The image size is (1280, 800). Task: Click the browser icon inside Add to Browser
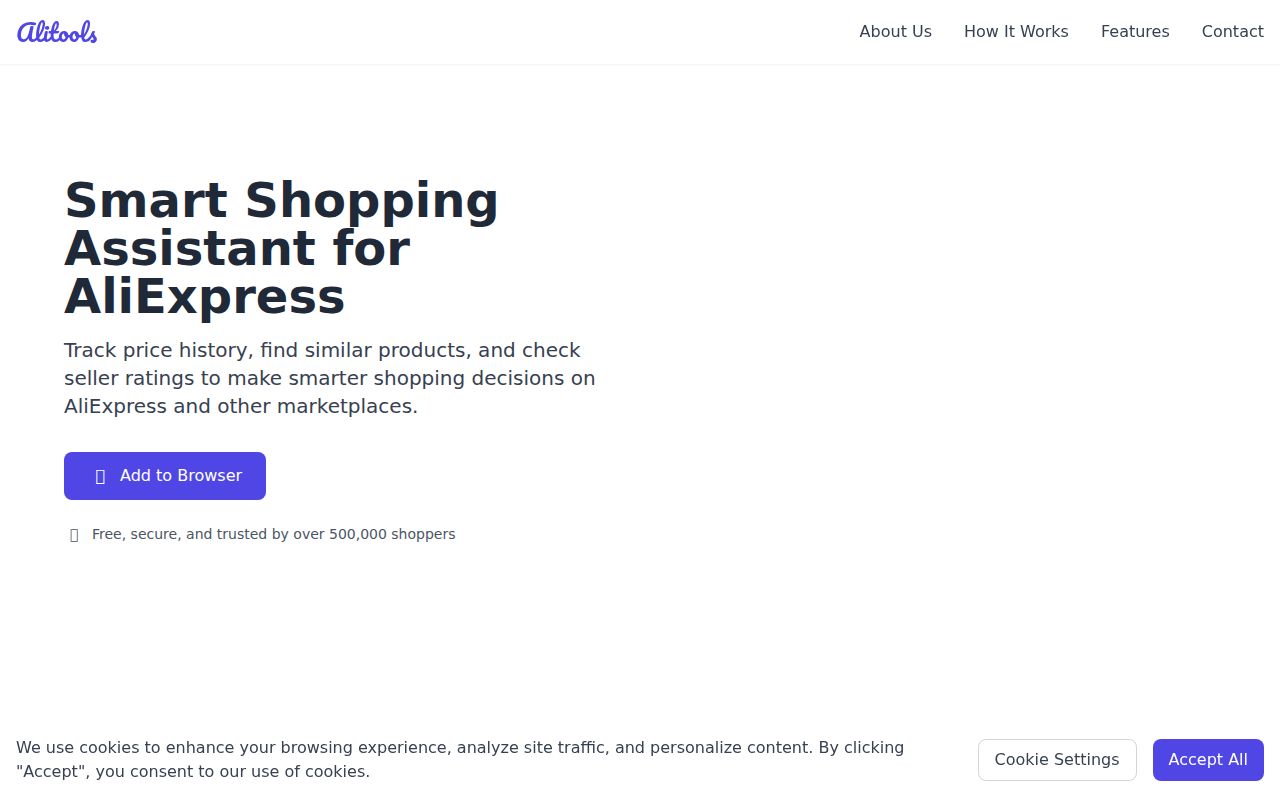100,476
